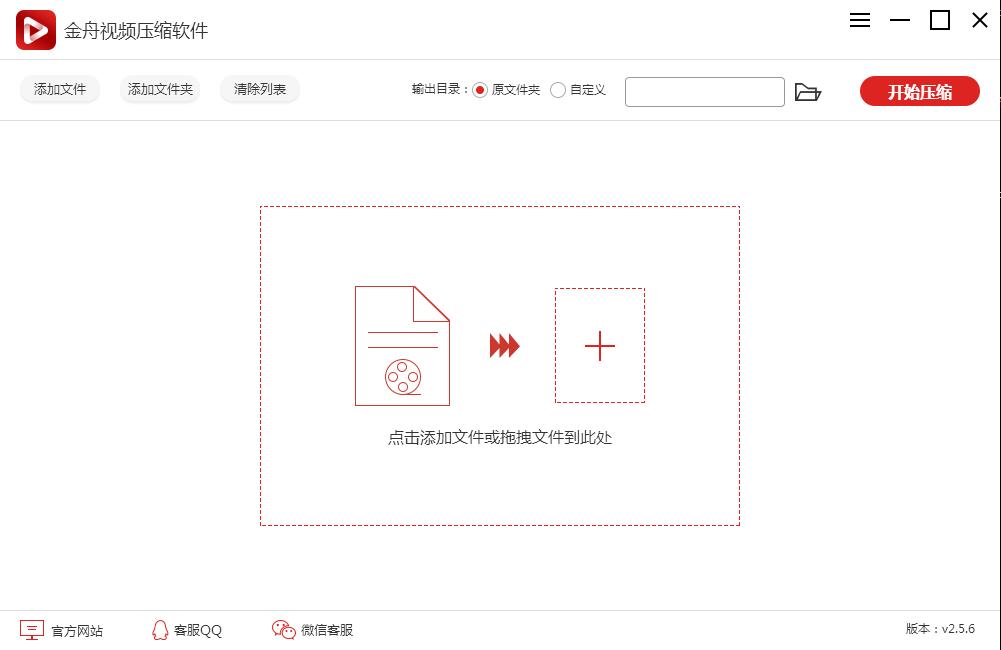Select the 自定义 output option
The image size is (1001, 650).
coord(558,90)
